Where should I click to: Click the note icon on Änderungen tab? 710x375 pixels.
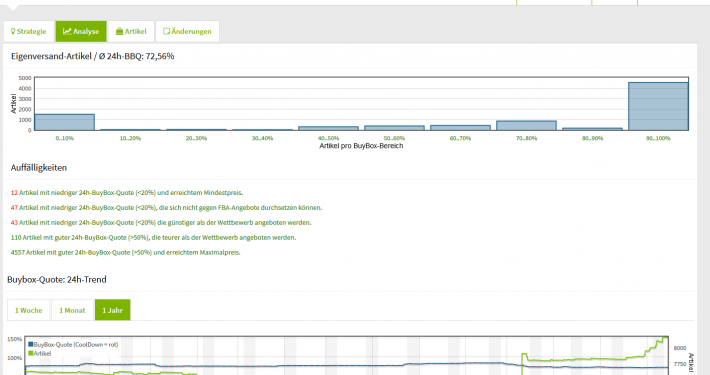166,31
